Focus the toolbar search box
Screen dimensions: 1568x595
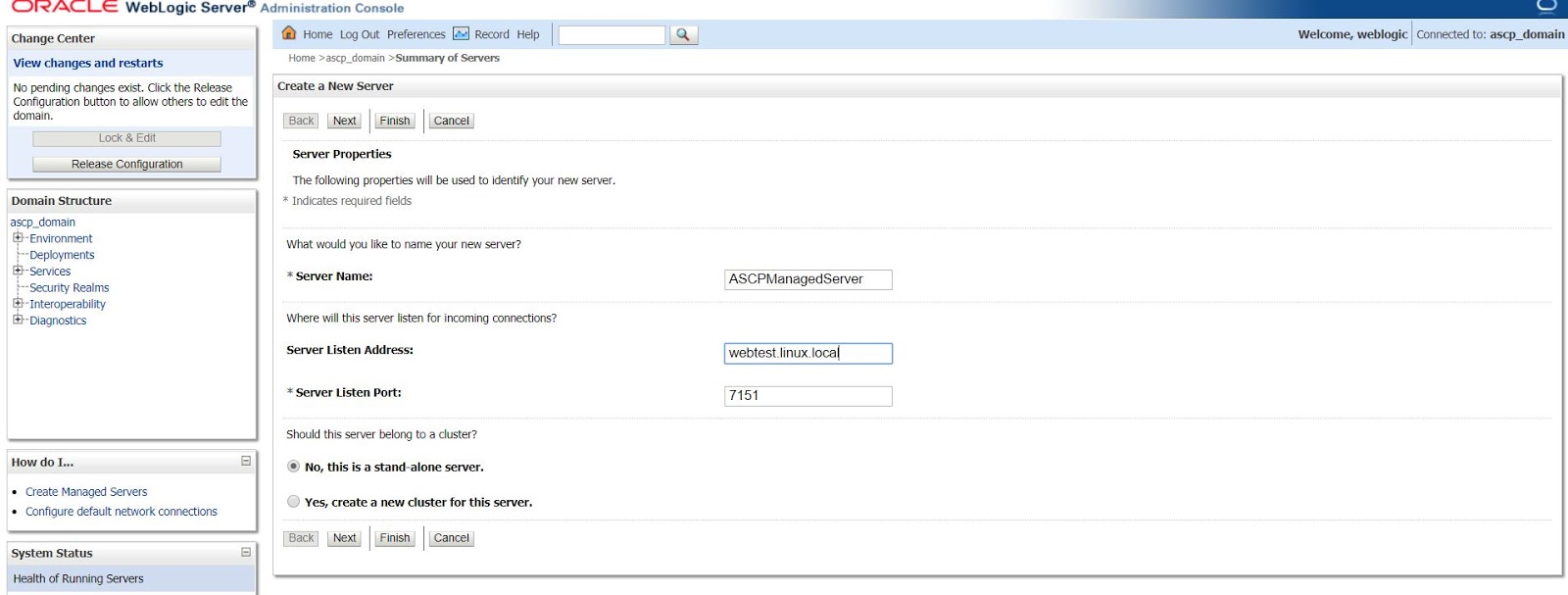(612, 34)
